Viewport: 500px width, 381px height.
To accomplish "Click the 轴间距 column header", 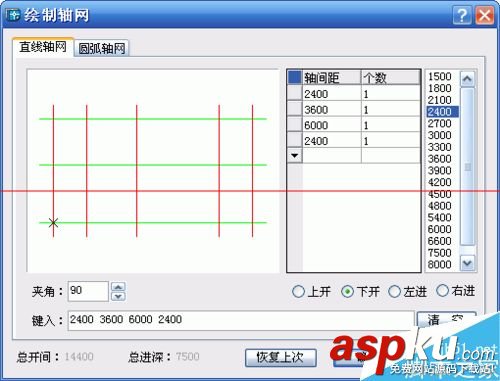I will (x=331, y=78).
